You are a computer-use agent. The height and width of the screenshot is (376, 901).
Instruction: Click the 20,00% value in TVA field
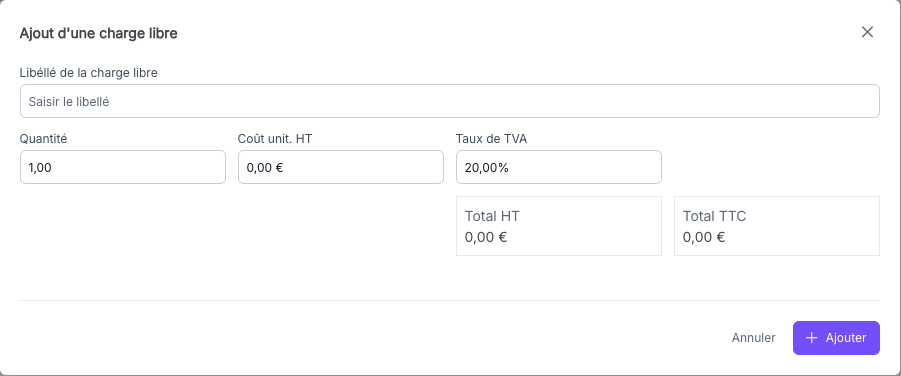[487, 168]
